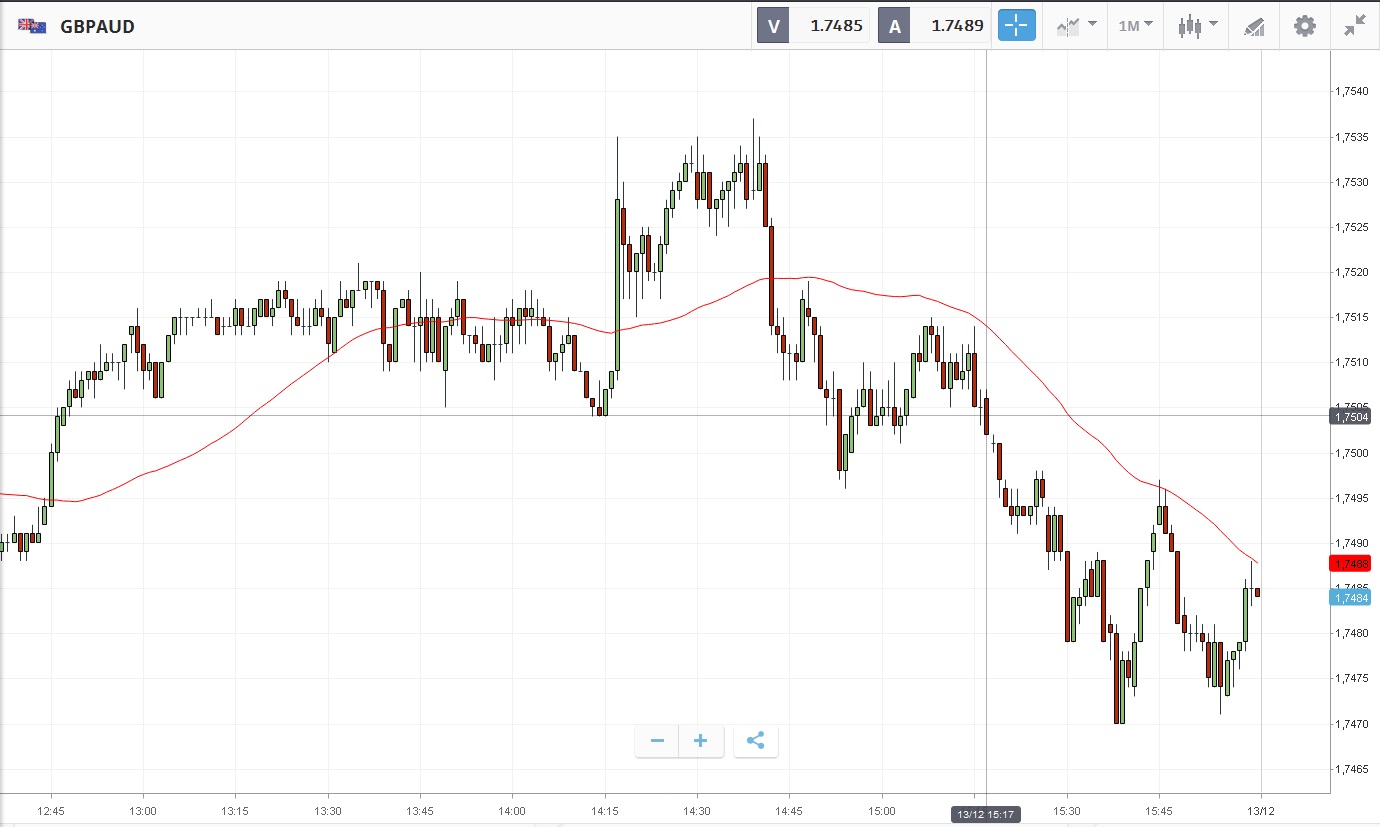Open the compare charts dropdown

[x=1076, y=26]
